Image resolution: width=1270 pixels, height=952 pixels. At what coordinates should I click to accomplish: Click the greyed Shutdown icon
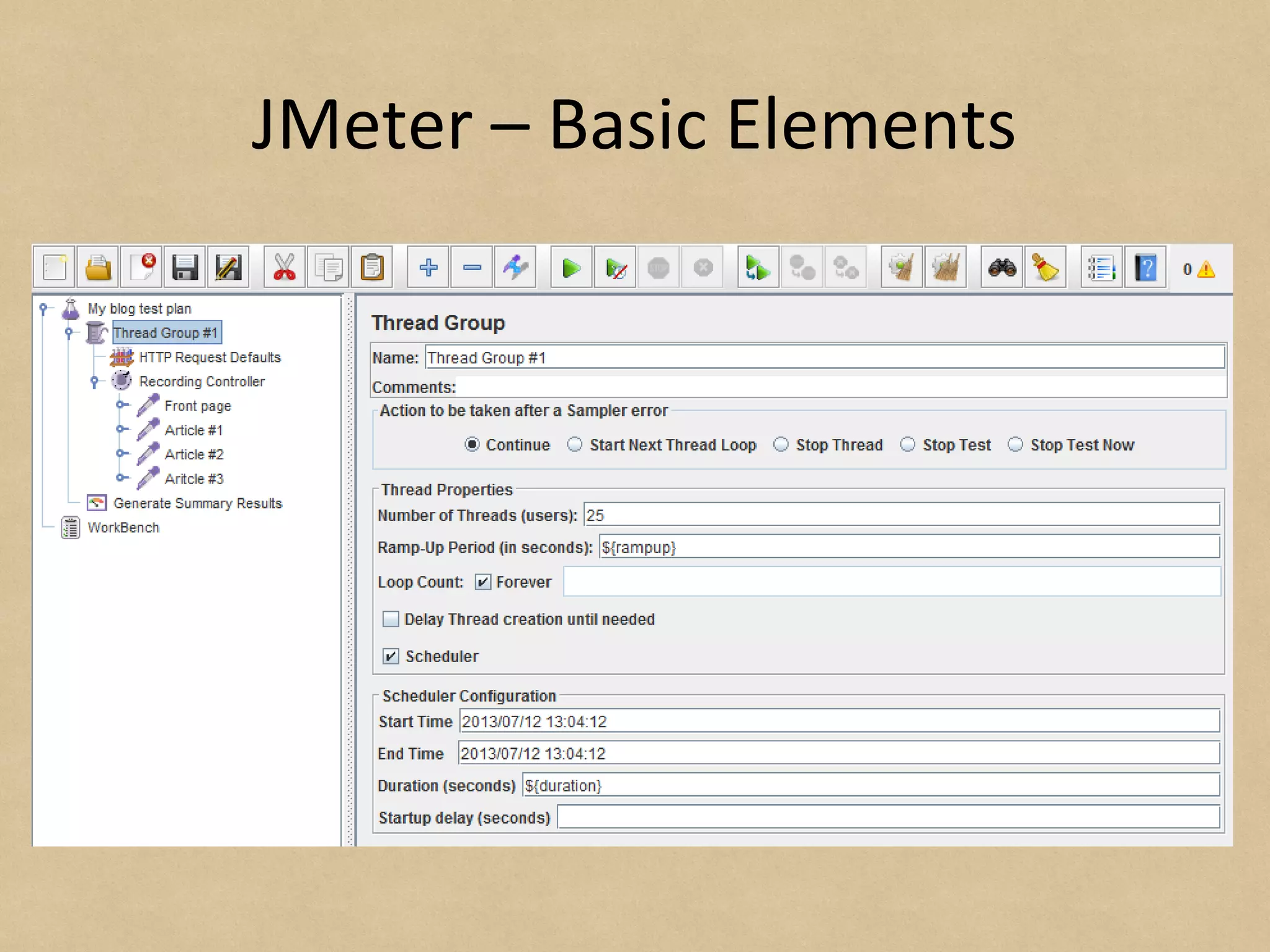pos(703,268)
